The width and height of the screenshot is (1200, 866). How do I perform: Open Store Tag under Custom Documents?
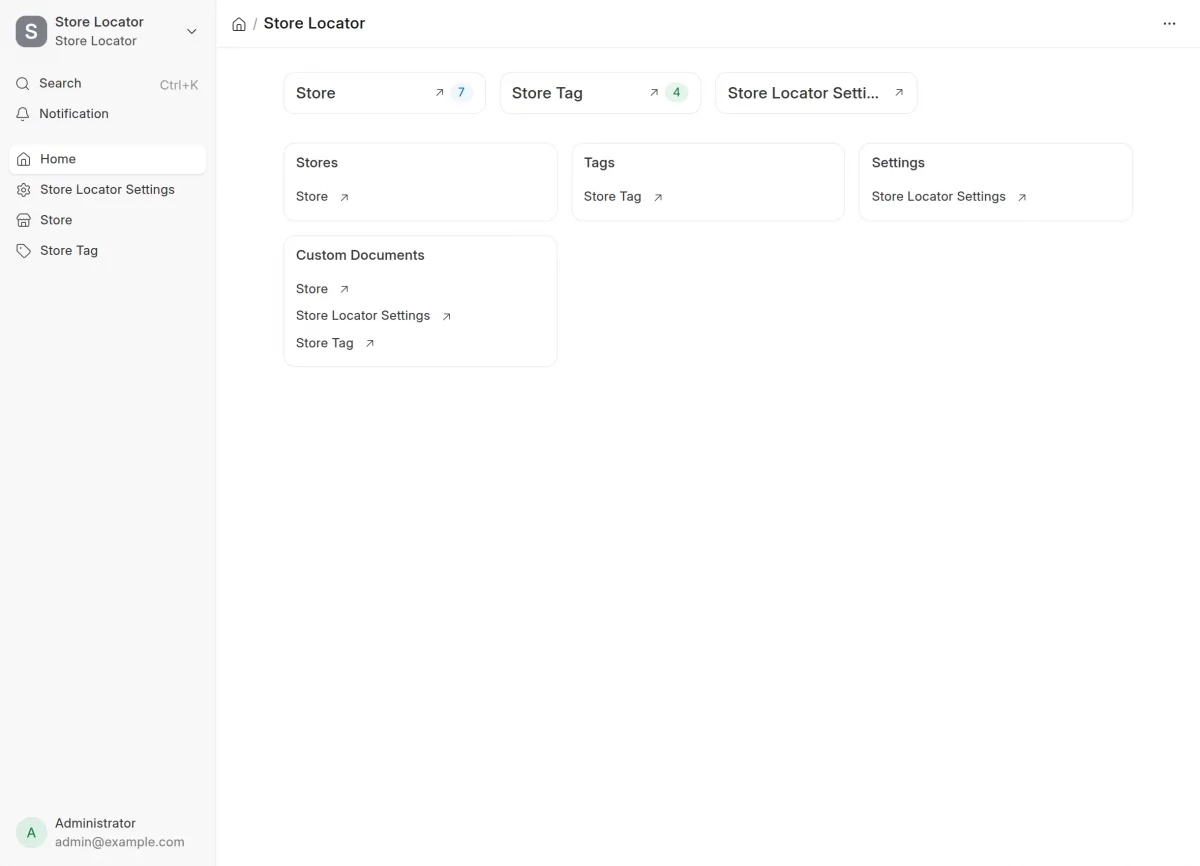pos(325,343)
